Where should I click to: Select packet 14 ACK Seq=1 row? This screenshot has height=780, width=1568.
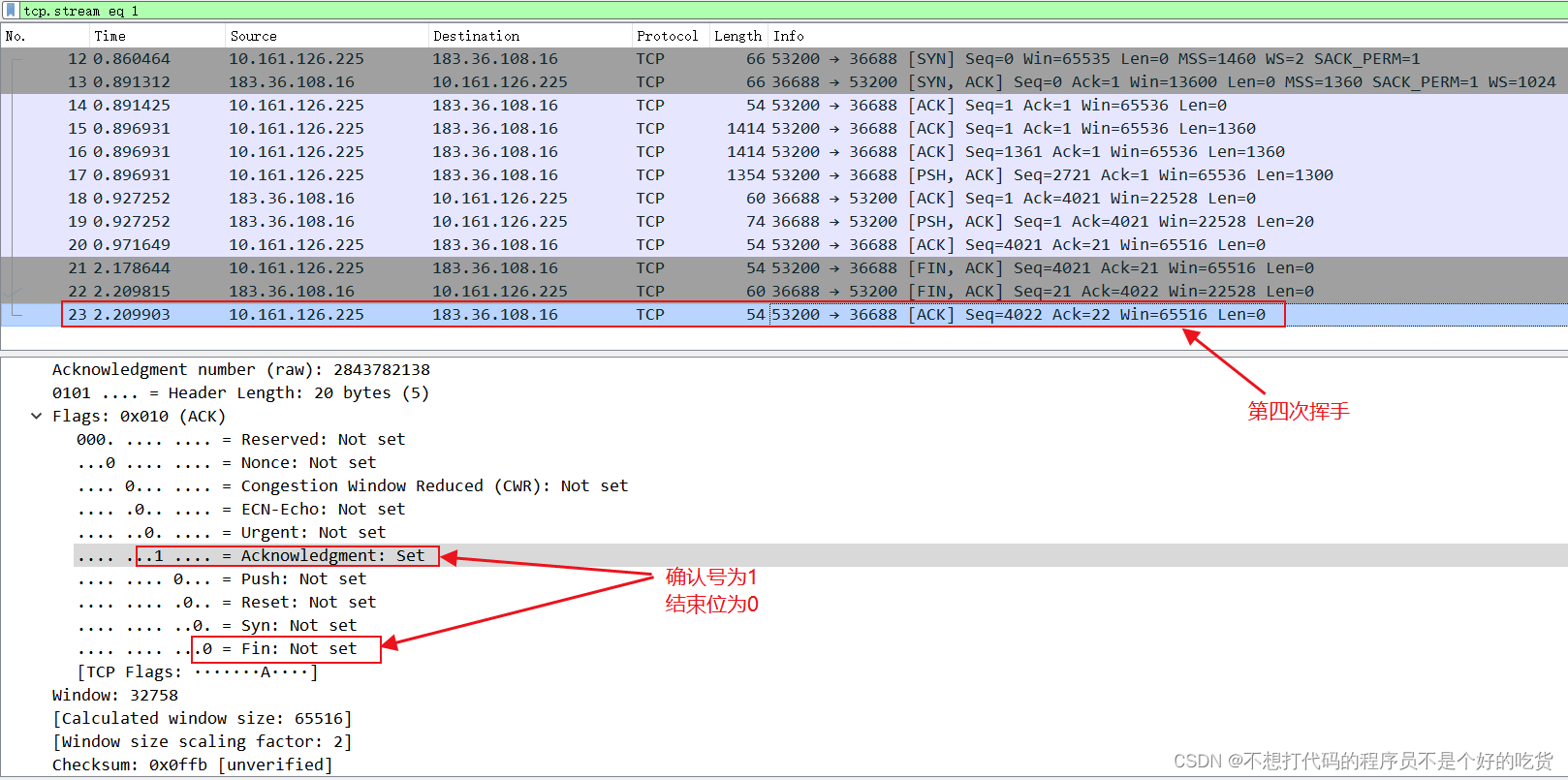point(784,106)
